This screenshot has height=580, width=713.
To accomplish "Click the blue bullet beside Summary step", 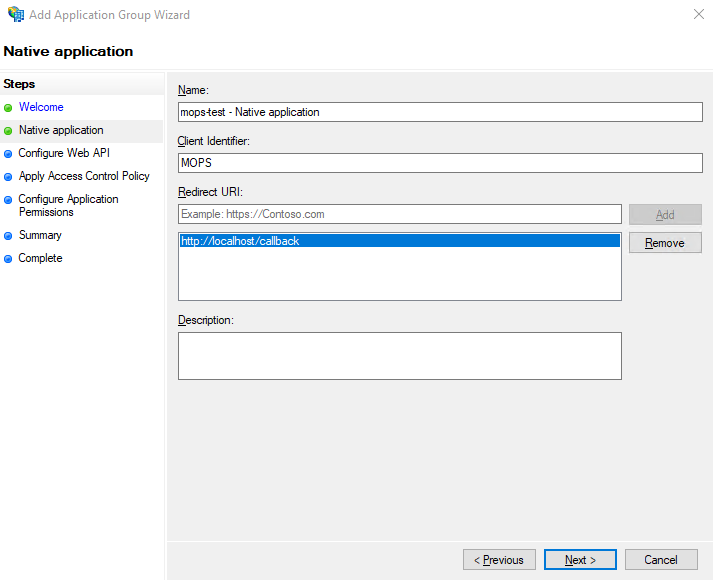I will (x=8, y=236).
